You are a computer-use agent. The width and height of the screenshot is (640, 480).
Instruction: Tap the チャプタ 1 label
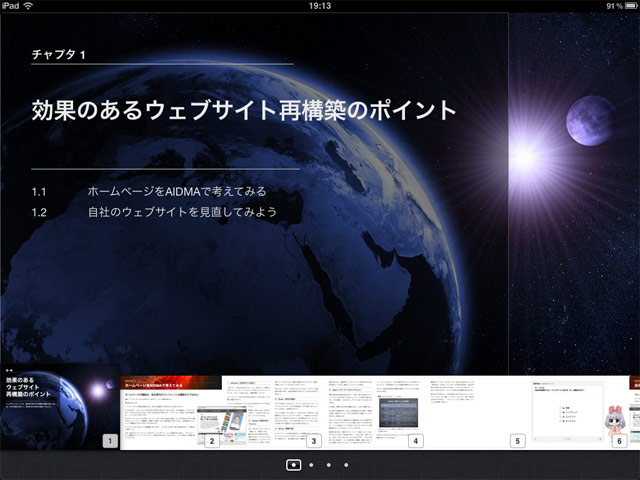click(58, 54)
